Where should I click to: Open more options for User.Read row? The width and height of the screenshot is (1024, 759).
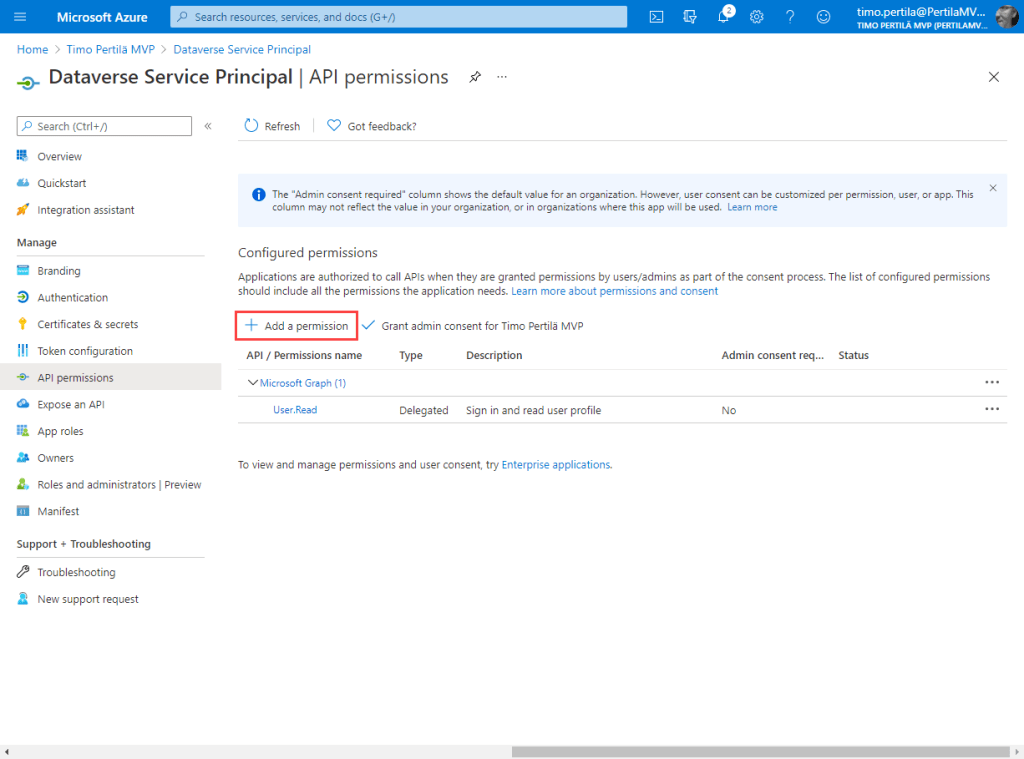(991, 409)
